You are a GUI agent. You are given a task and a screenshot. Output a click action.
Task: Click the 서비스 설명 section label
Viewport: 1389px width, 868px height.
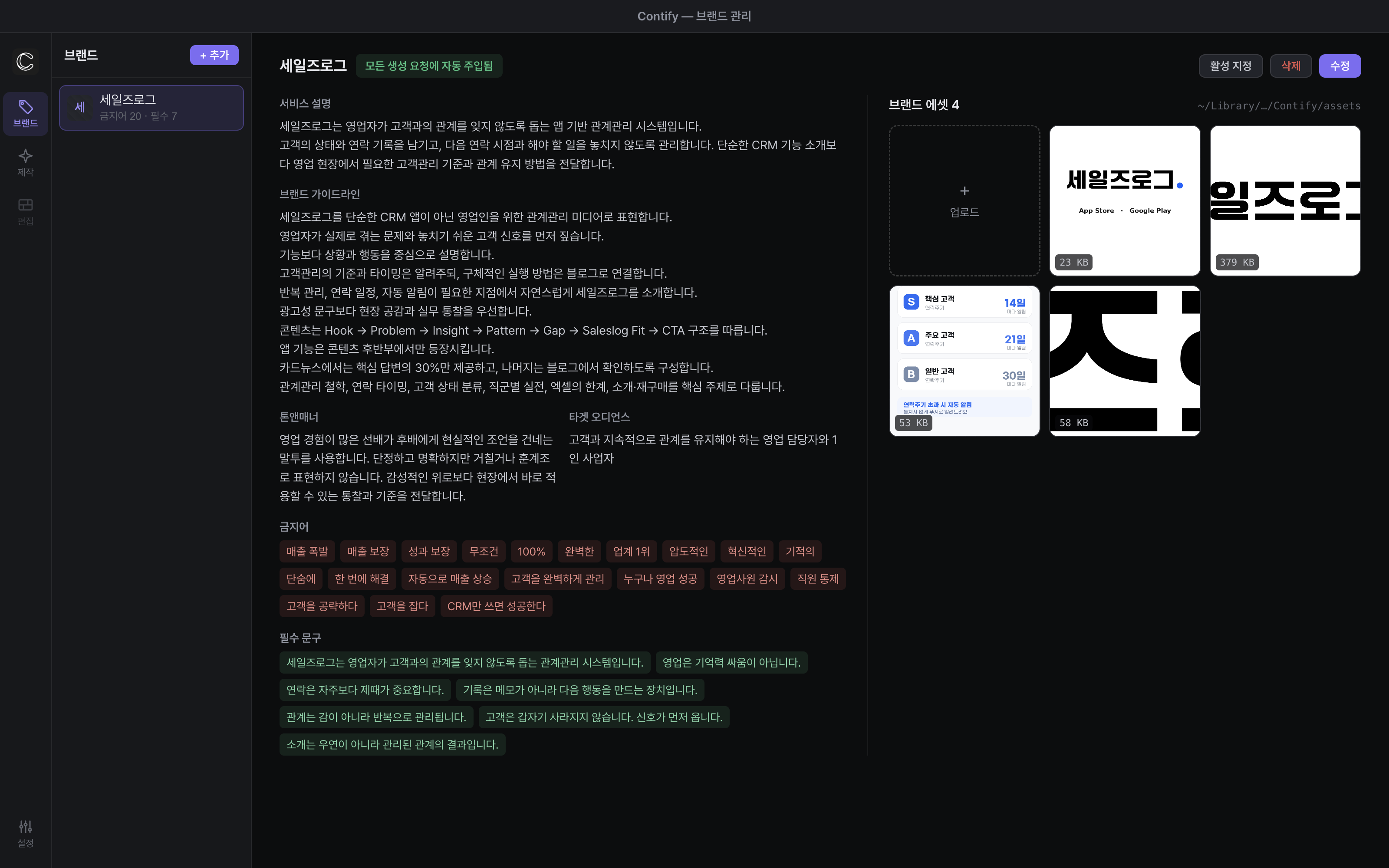tap(305, 104)
